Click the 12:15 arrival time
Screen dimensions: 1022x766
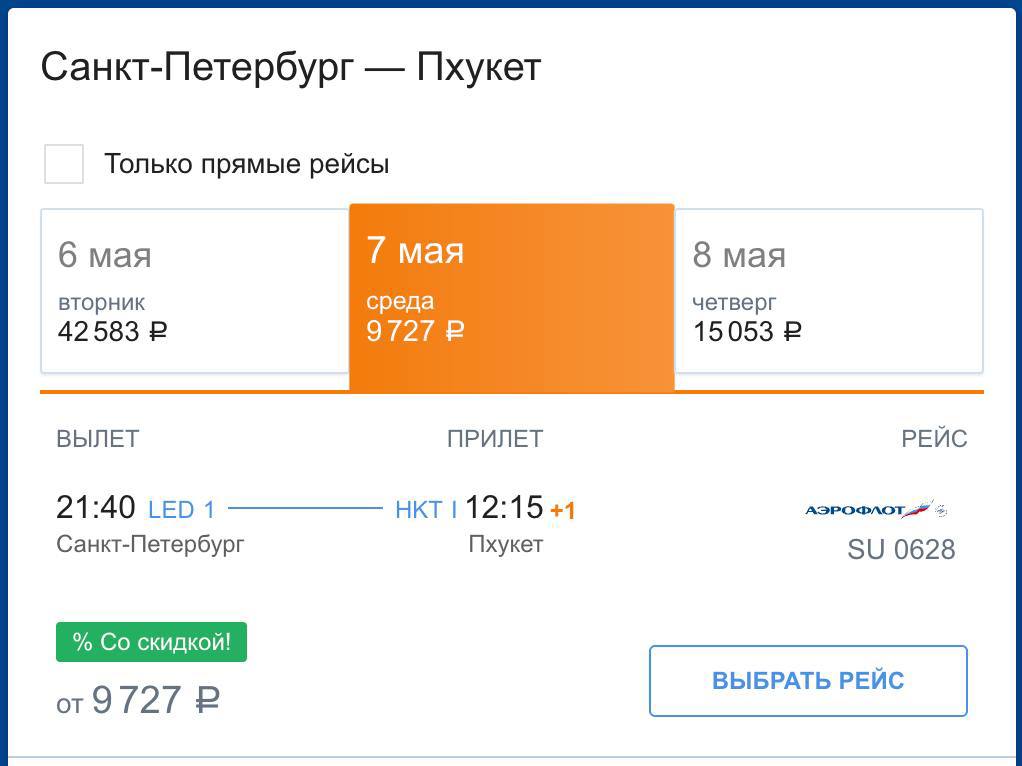click(x=504, y=508)
